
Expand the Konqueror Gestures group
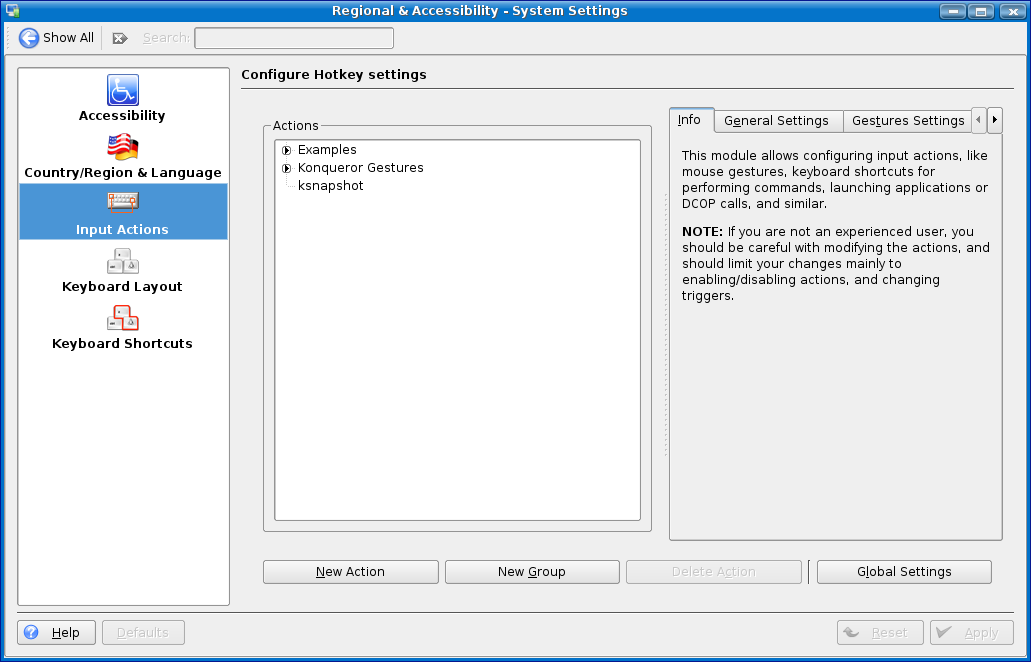click(287, 168)
